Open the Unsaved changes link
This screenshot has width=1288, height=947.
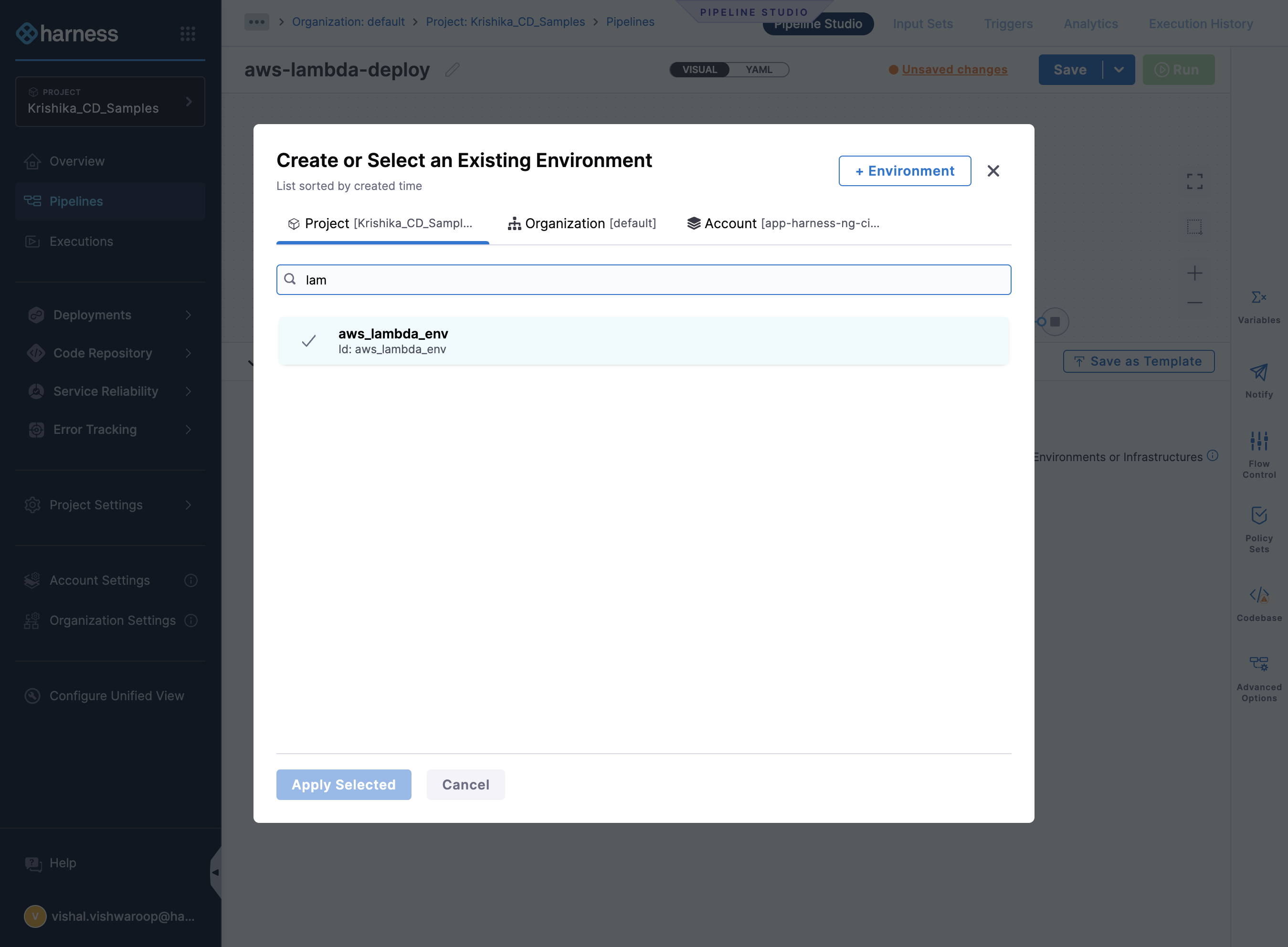tap(954, 69)
